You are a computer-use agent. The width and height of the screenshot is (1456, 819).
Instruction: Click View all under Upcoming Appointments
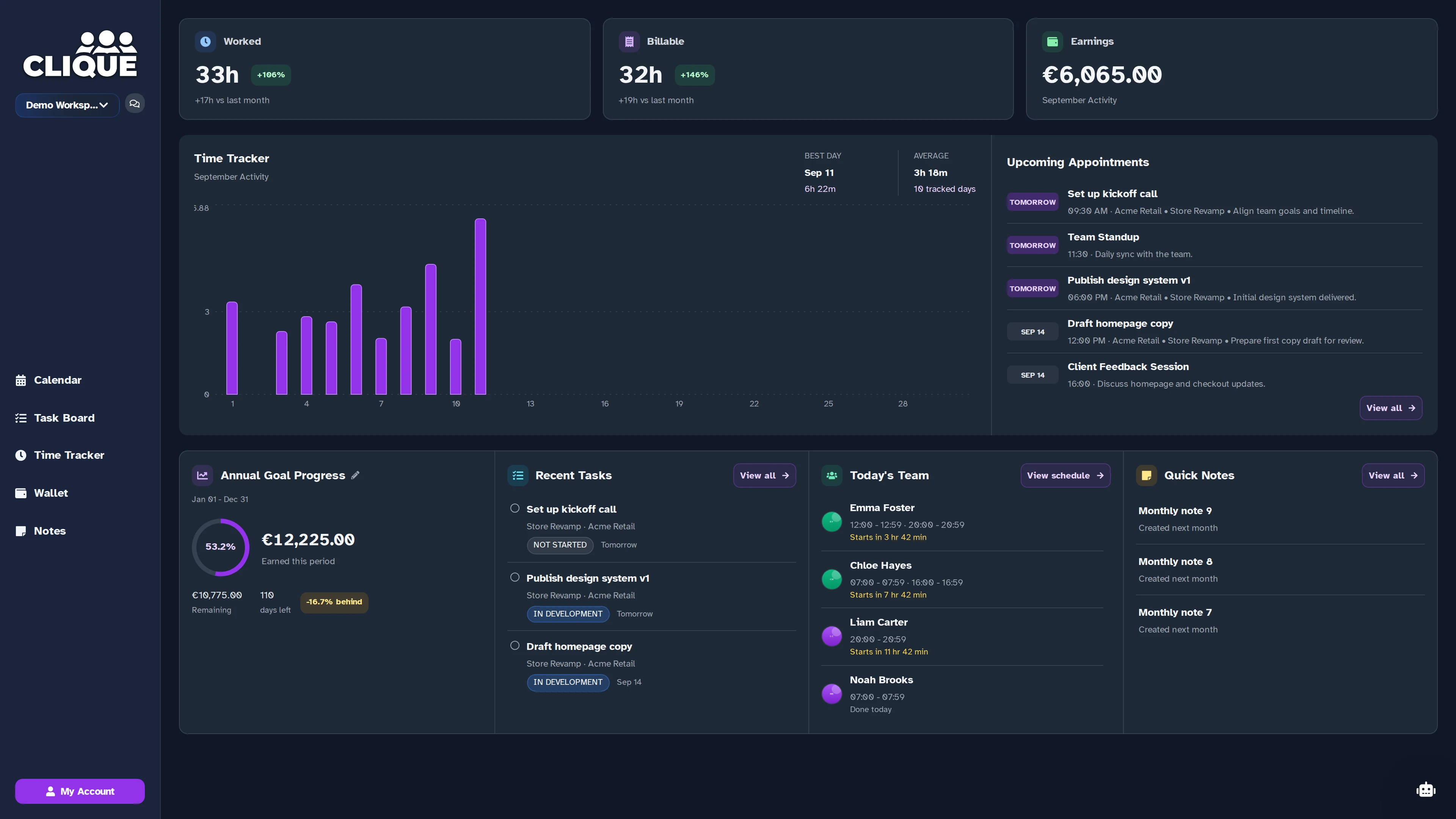tap(1390, 408)
